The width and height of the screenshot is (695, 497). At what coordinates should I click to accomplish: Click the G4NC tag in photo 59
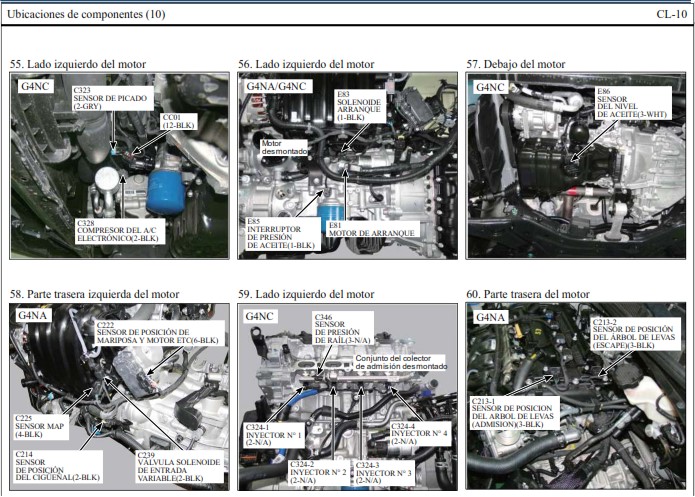point(259,316)
